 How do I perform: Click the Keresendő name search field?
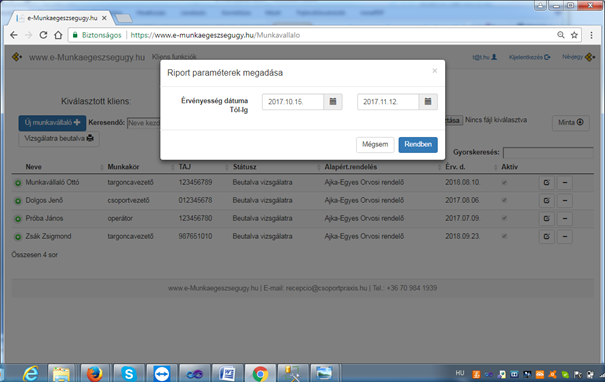144,123
